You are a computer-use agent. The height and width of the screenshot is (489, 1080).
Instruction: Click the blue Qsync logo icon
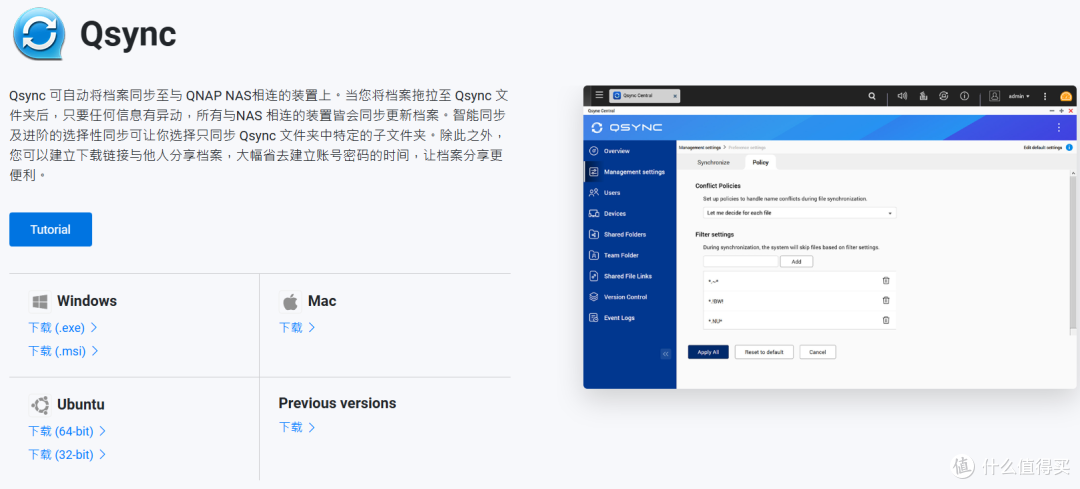click(39, 33)
